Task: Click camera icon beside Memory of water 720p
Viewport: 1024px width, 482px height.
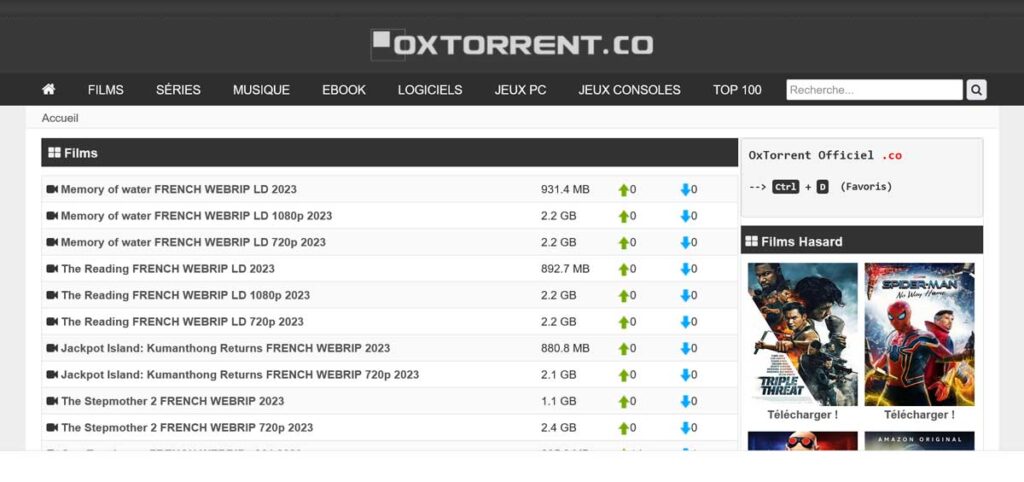Action: [52, 242]
